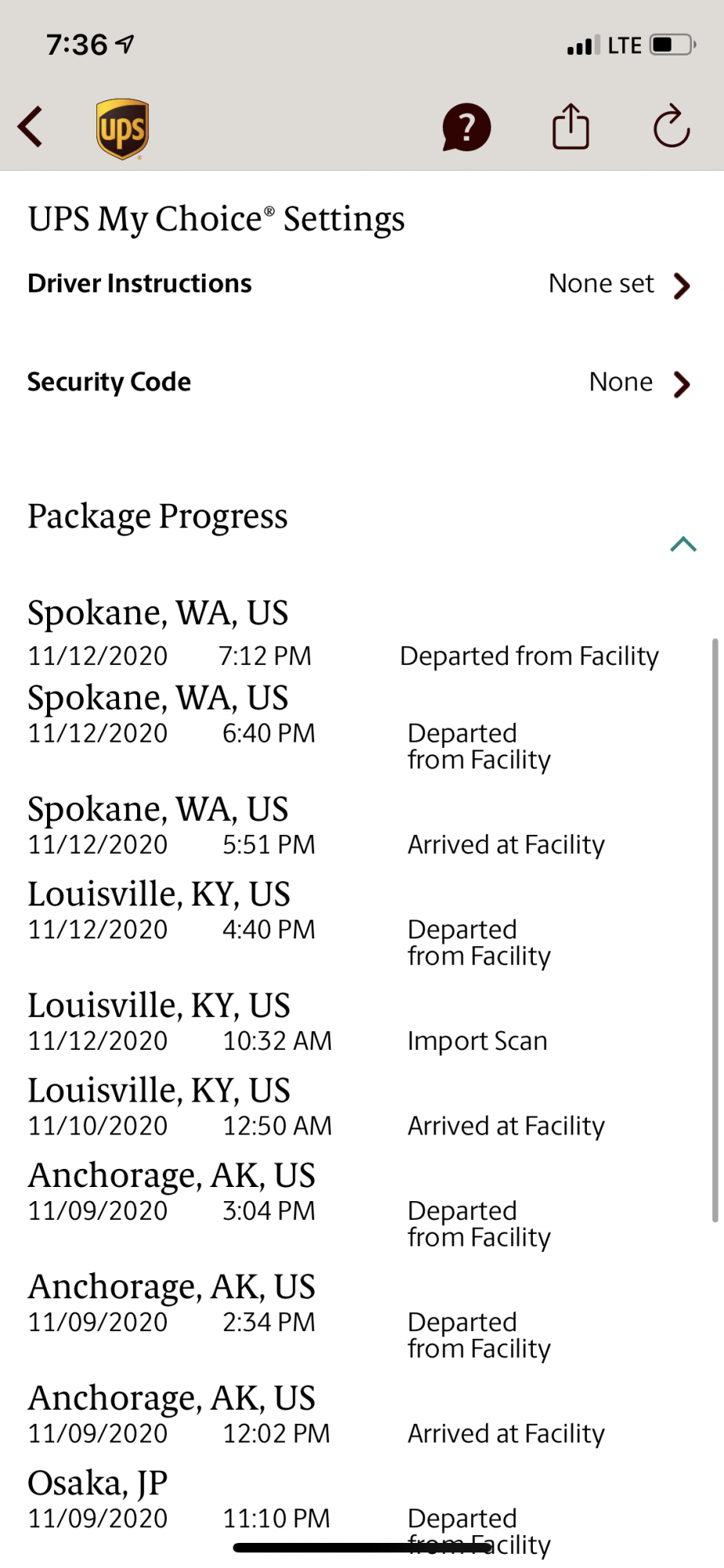Screen dimensions: 724x1568
Task: Tap the UPS shield logo
Action: [123, 129]
